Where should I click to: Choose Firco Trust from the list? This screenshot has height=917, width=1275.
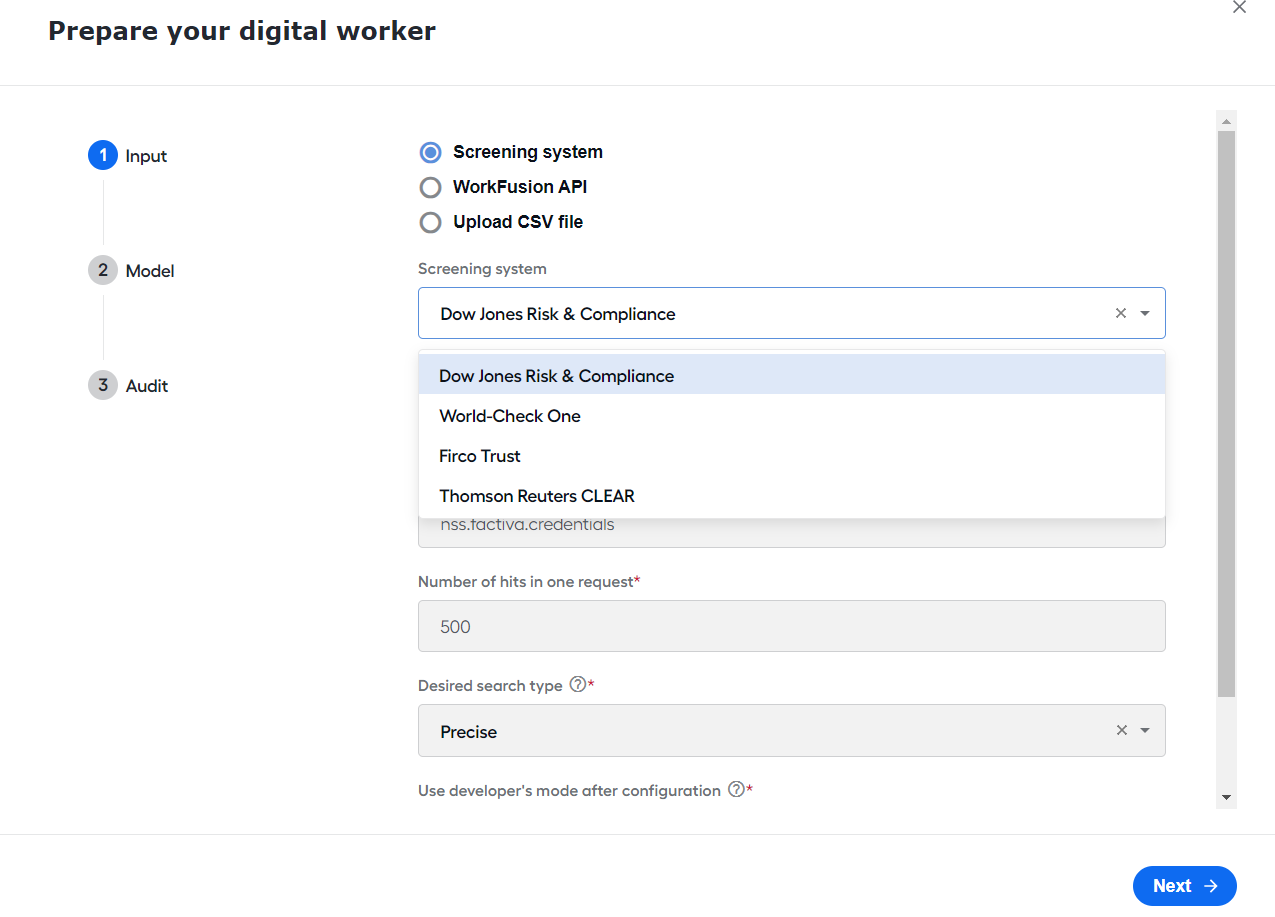pos(792,455)
